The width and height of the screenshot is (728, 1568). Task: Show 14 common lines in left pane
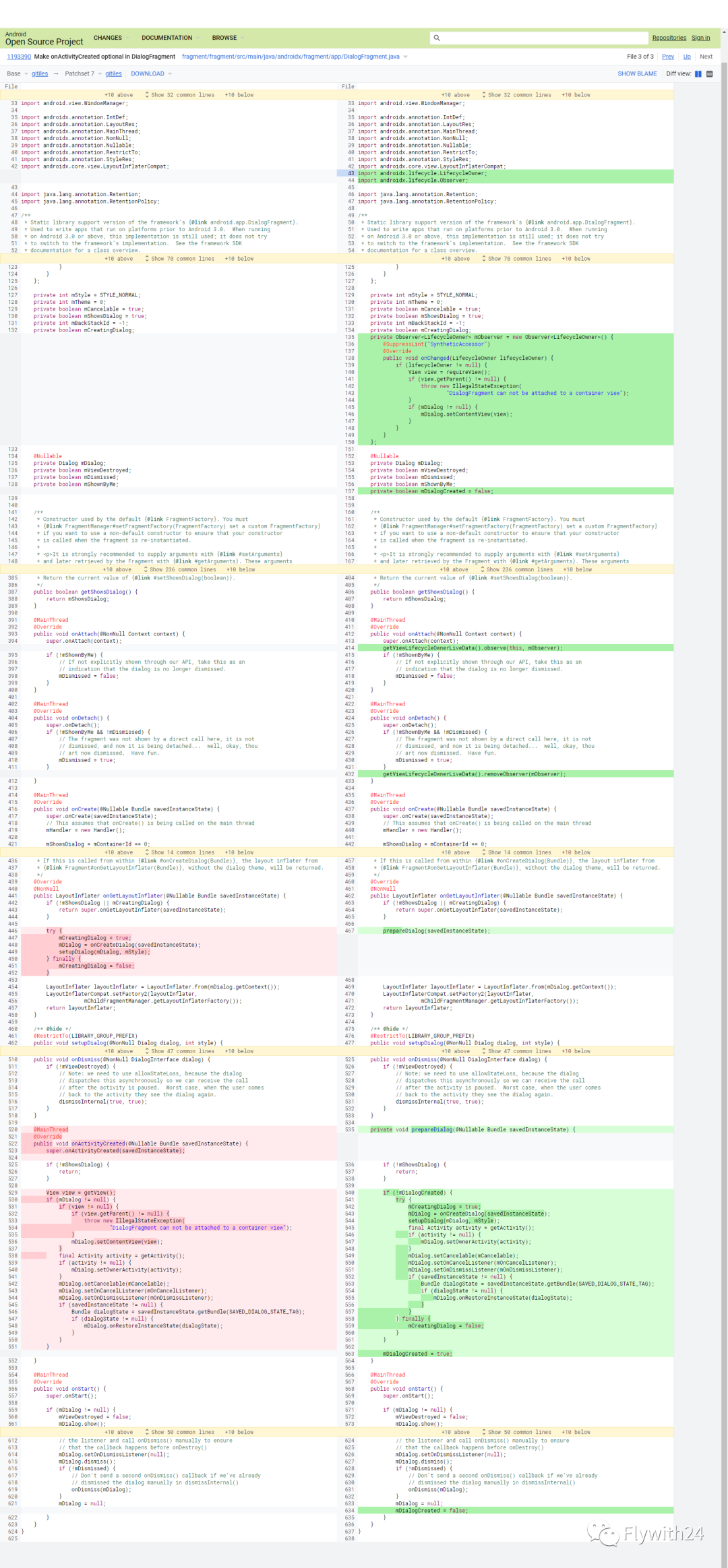180,852
